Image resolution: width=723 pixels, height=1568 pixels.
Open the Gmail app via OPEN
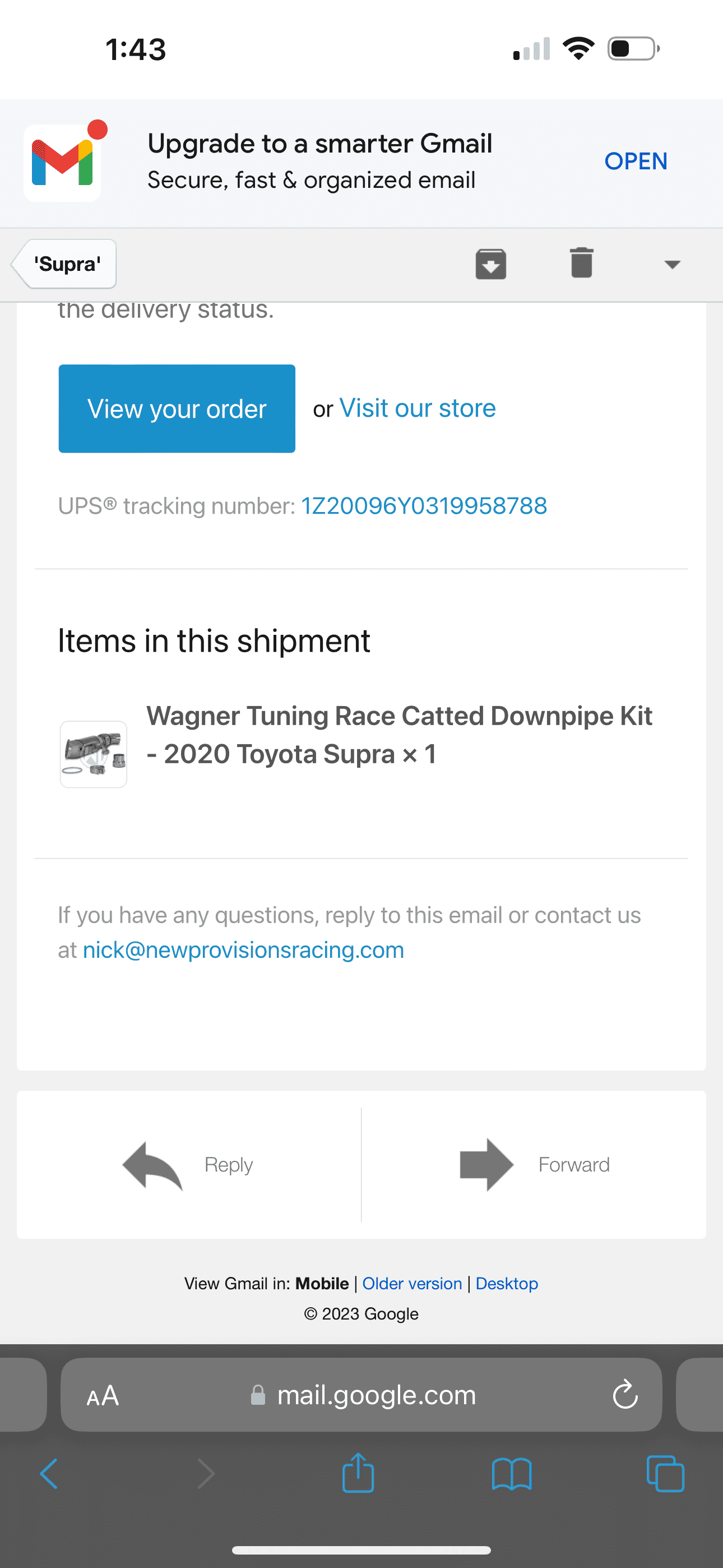pyautogui.click(x=636, y=162)
